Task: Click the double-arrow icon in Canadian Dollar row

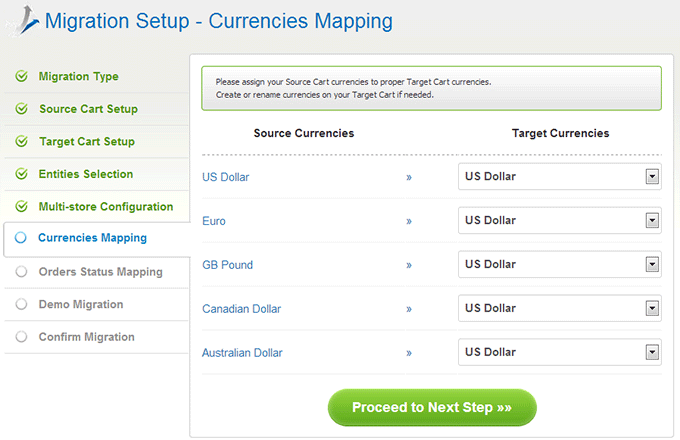Action: click(x=409, y=310)
